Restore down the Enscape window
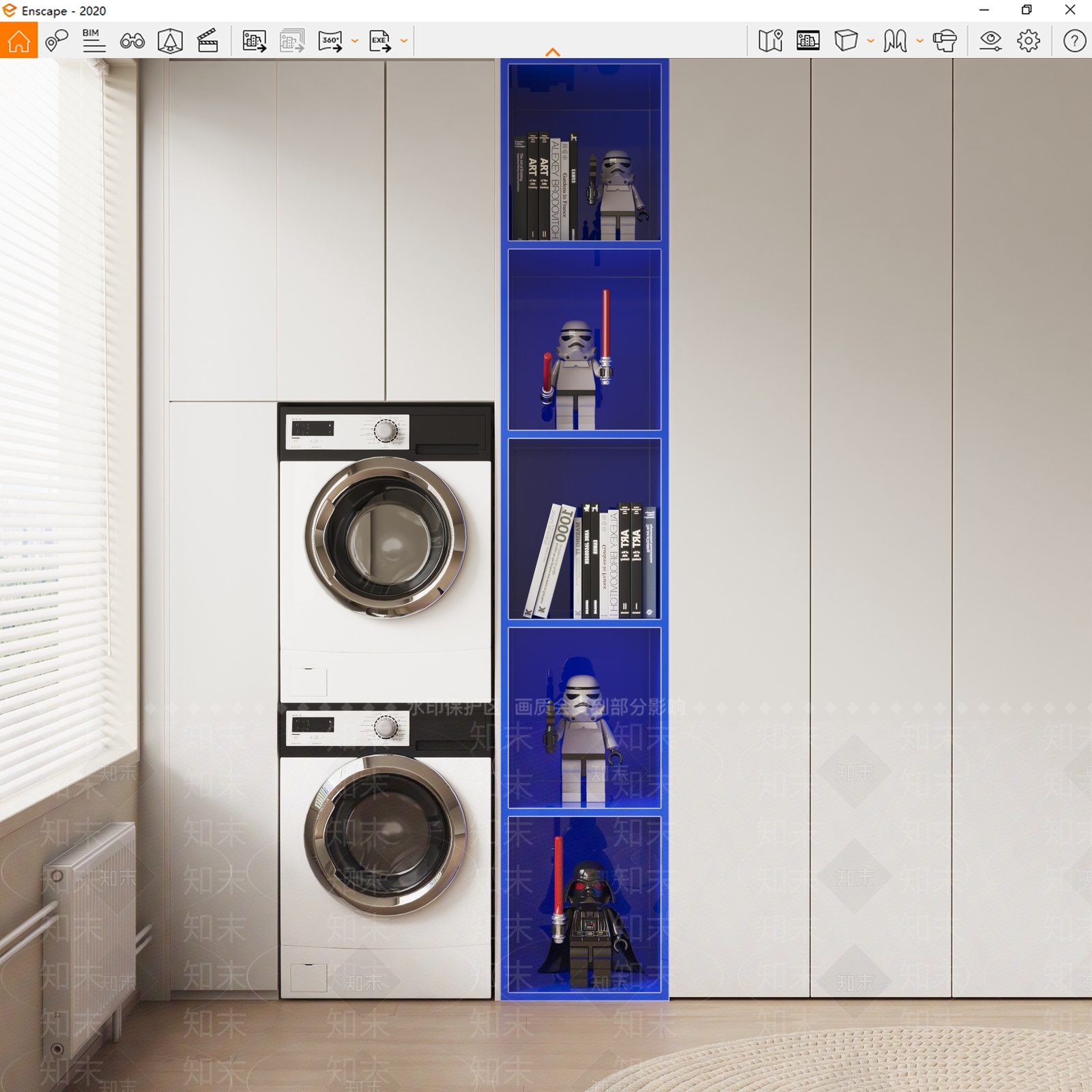Viewport: 1092px width, 1092px height. click(x=1026, y=10)
